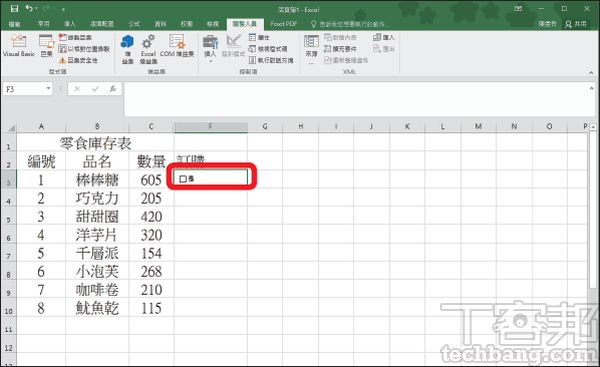Click the Redo arrow

pos(46,8)
